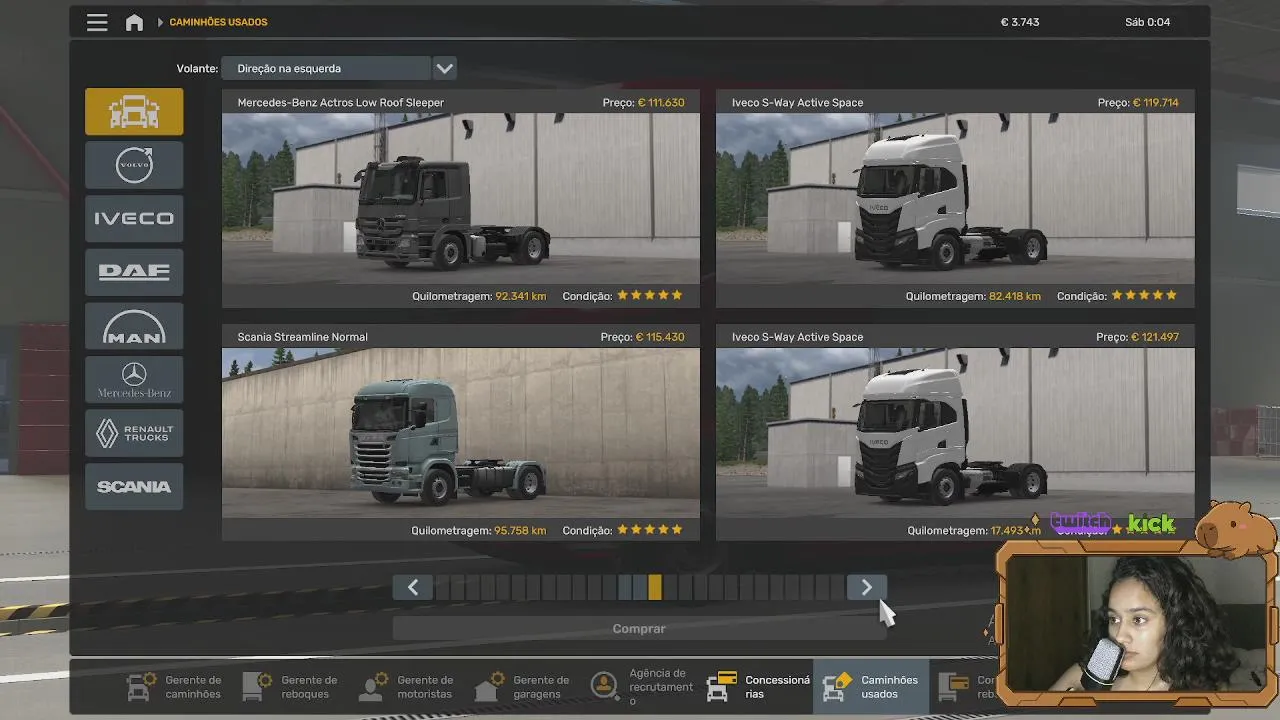Select the Iveco S-Way priced € 119.714

pos(955,198)
